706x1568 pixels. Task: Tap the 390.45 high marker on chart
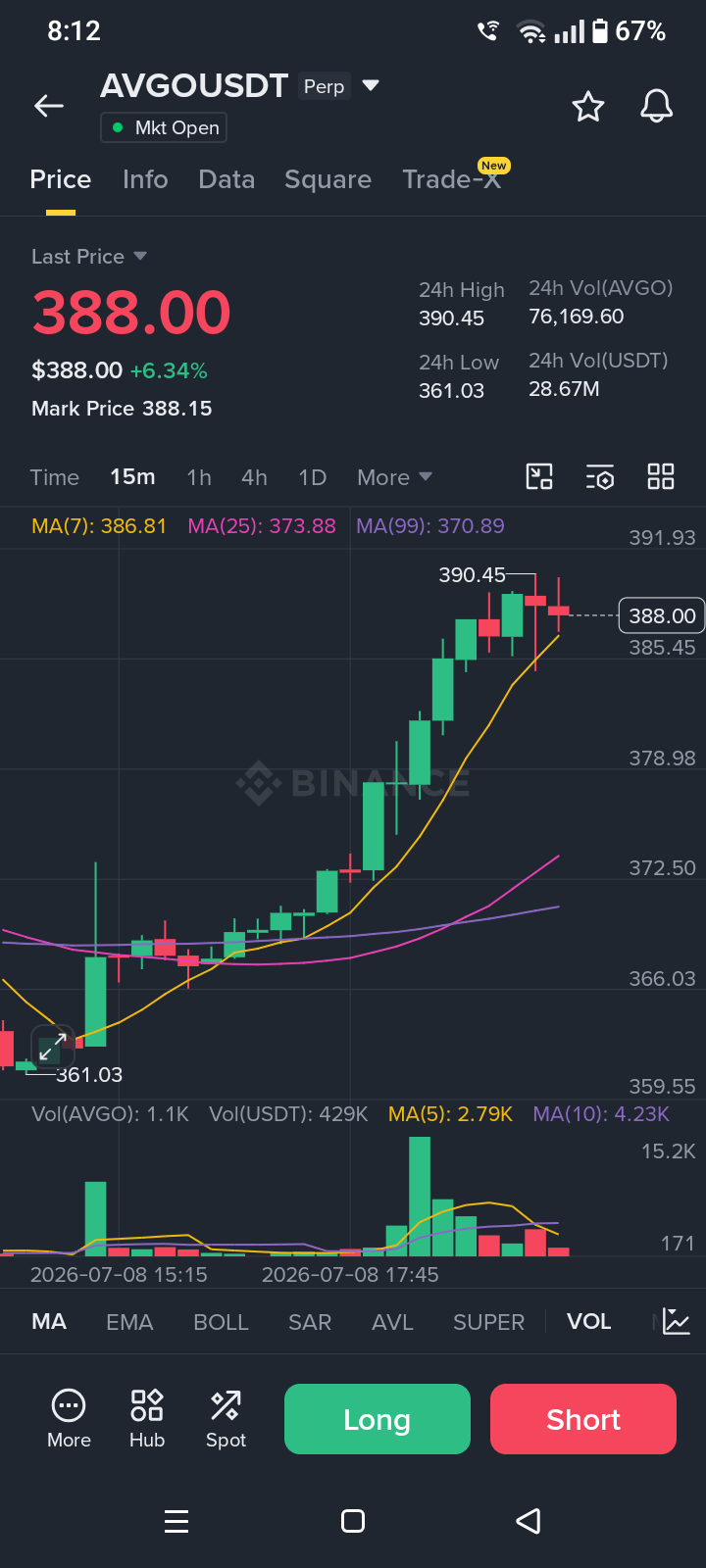point(472,575)
